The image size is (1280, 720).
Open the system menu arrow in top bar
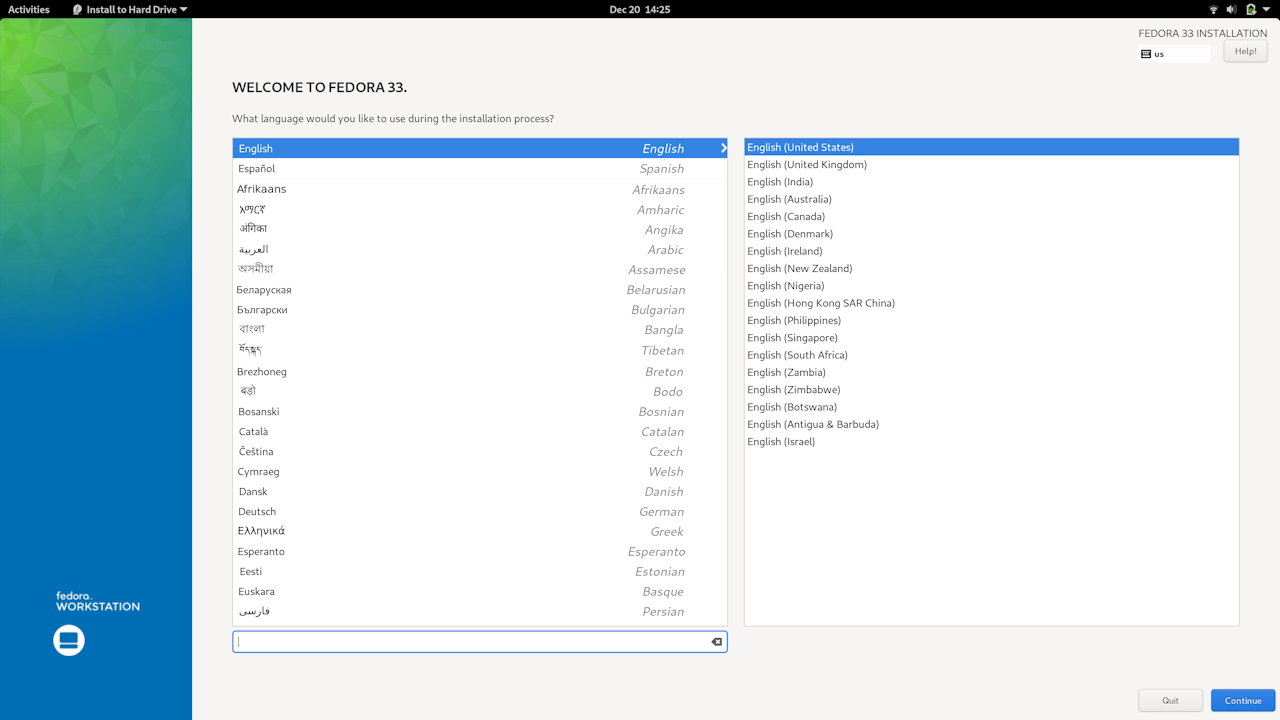[1266, 9]
